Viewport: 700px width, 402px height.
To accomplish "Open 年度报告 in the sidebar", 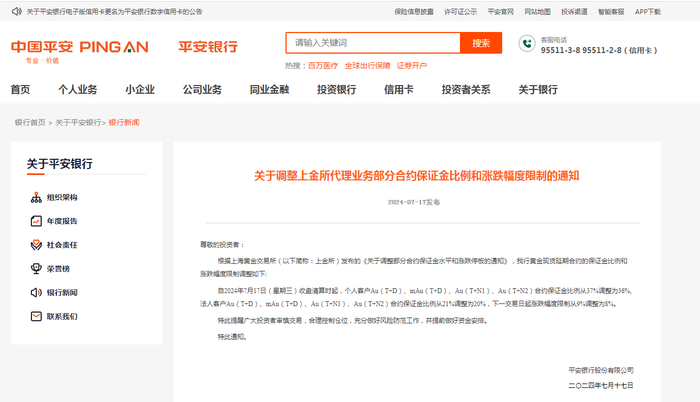I will pos(62,221).
